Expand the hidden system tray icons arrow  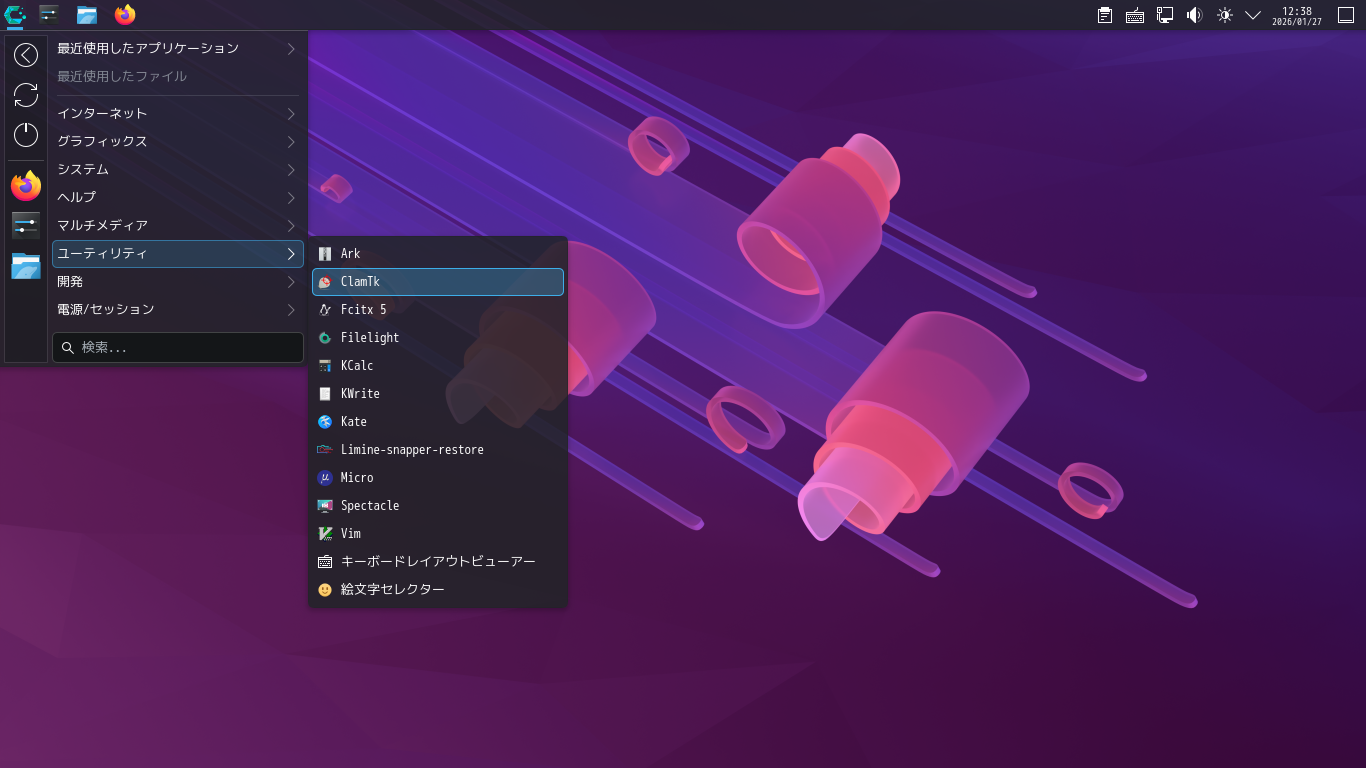tap(1253, 15)
